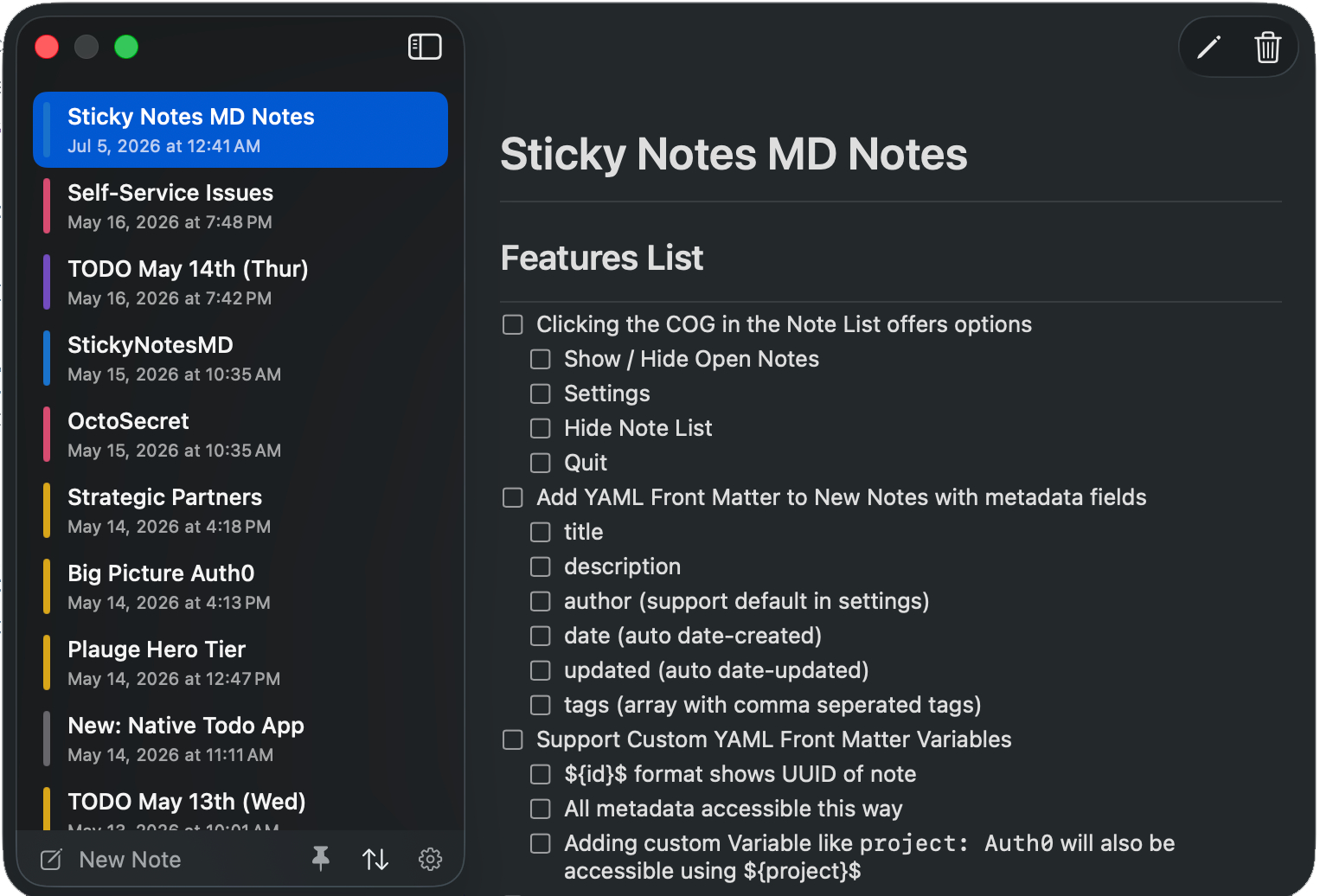Toggle the sidebar panel icon
The width and height of the screenshot is (1320, 896).
tap(425, 47)
